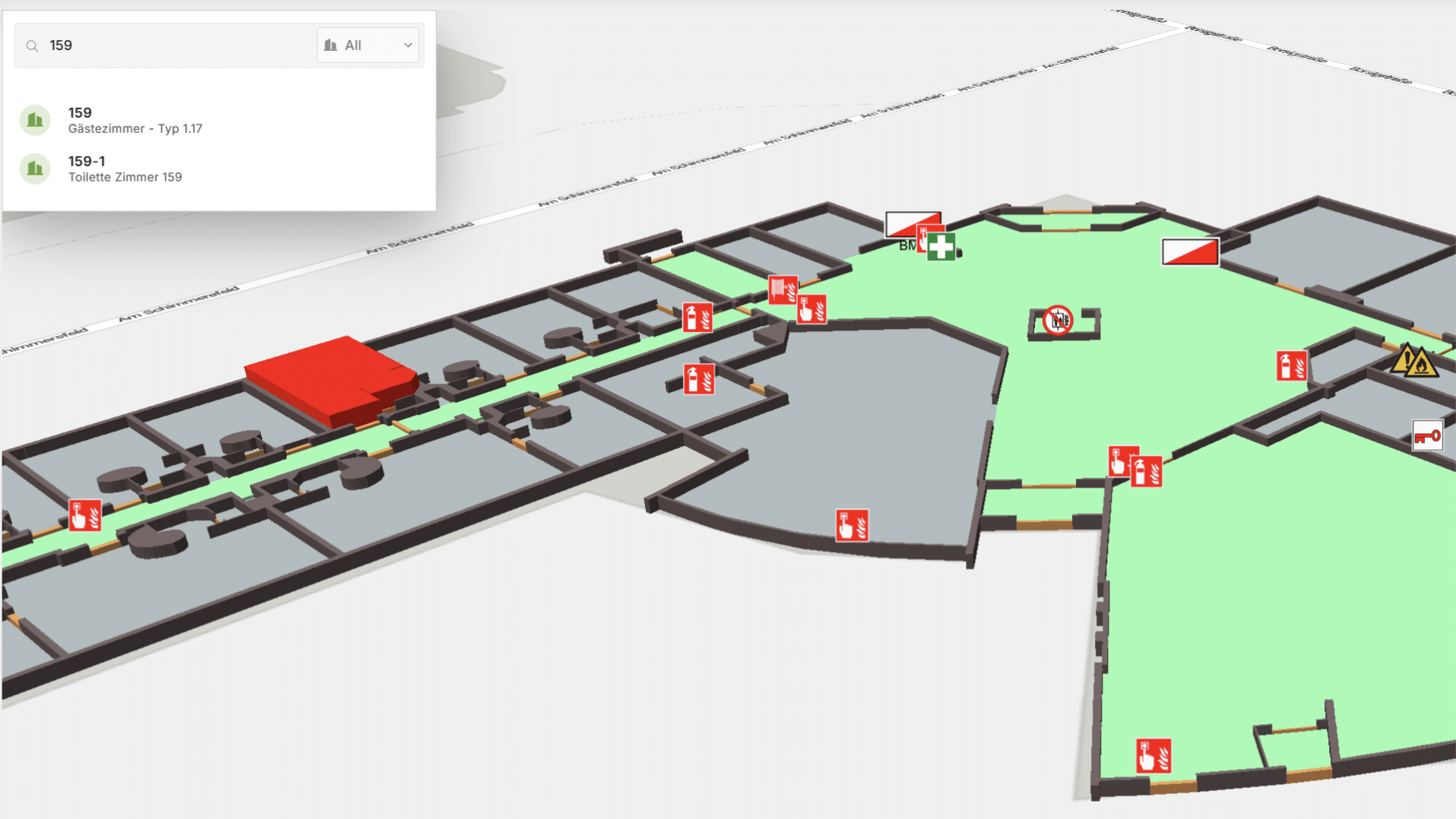Choose the 159-1 Toilette Zimmer 159 result
Screen dimensions: 1456x819
[x=125, y=169]
